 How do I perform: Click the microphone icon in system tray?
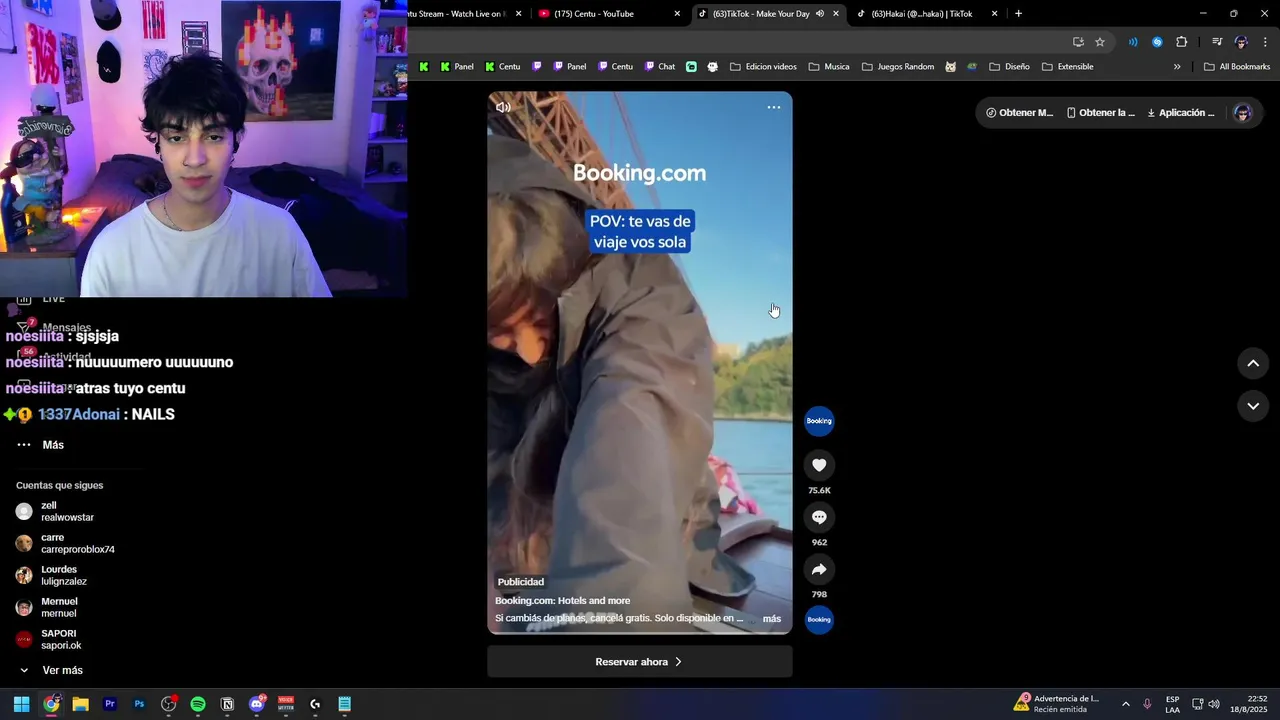tap(1147, 704)
